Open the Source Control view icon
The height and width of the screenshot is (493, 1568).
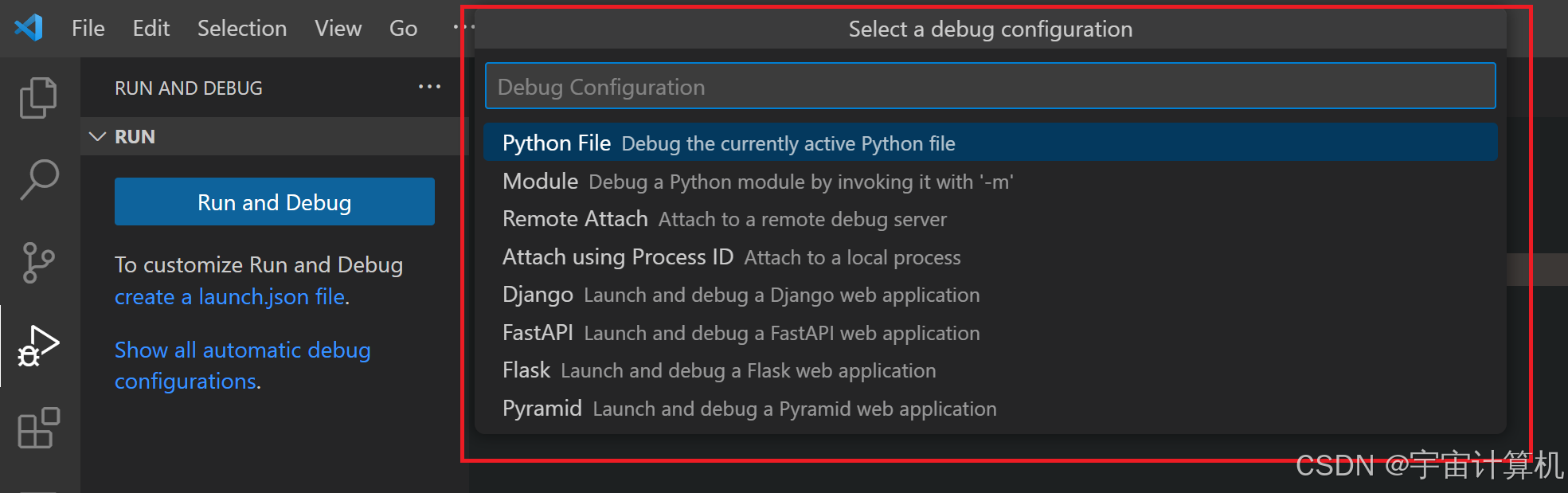pos(38,263)
